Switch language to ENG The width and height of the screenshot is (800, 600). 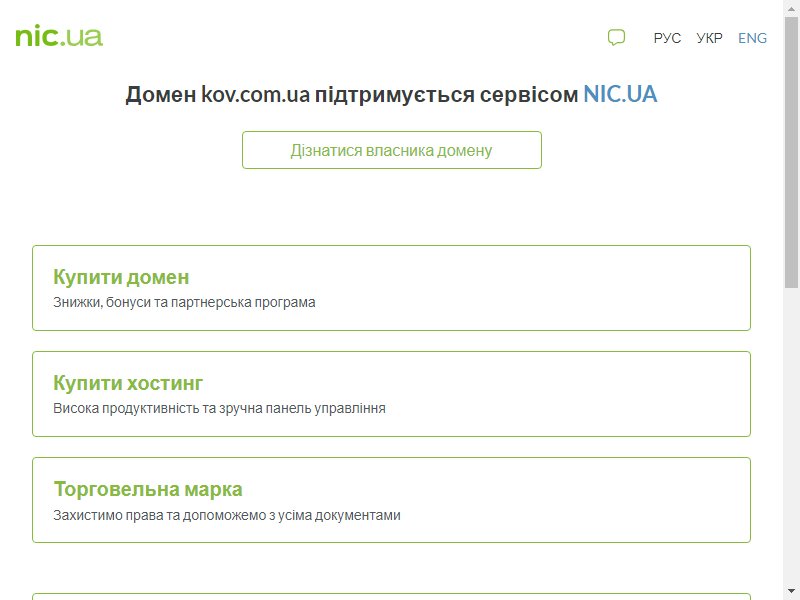[752, 38]
